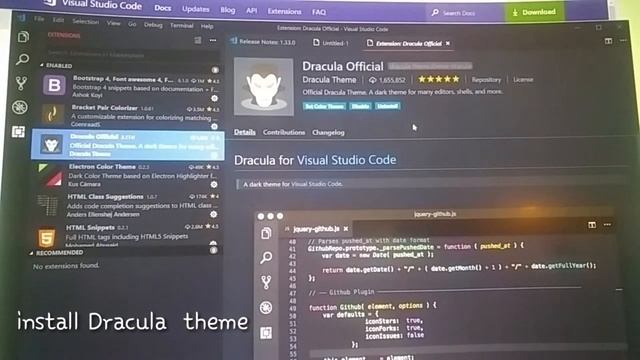The height and width of the screenshot is (360, 640).
Task: Open Source Control view in activity bar
Action: (21, 83)
